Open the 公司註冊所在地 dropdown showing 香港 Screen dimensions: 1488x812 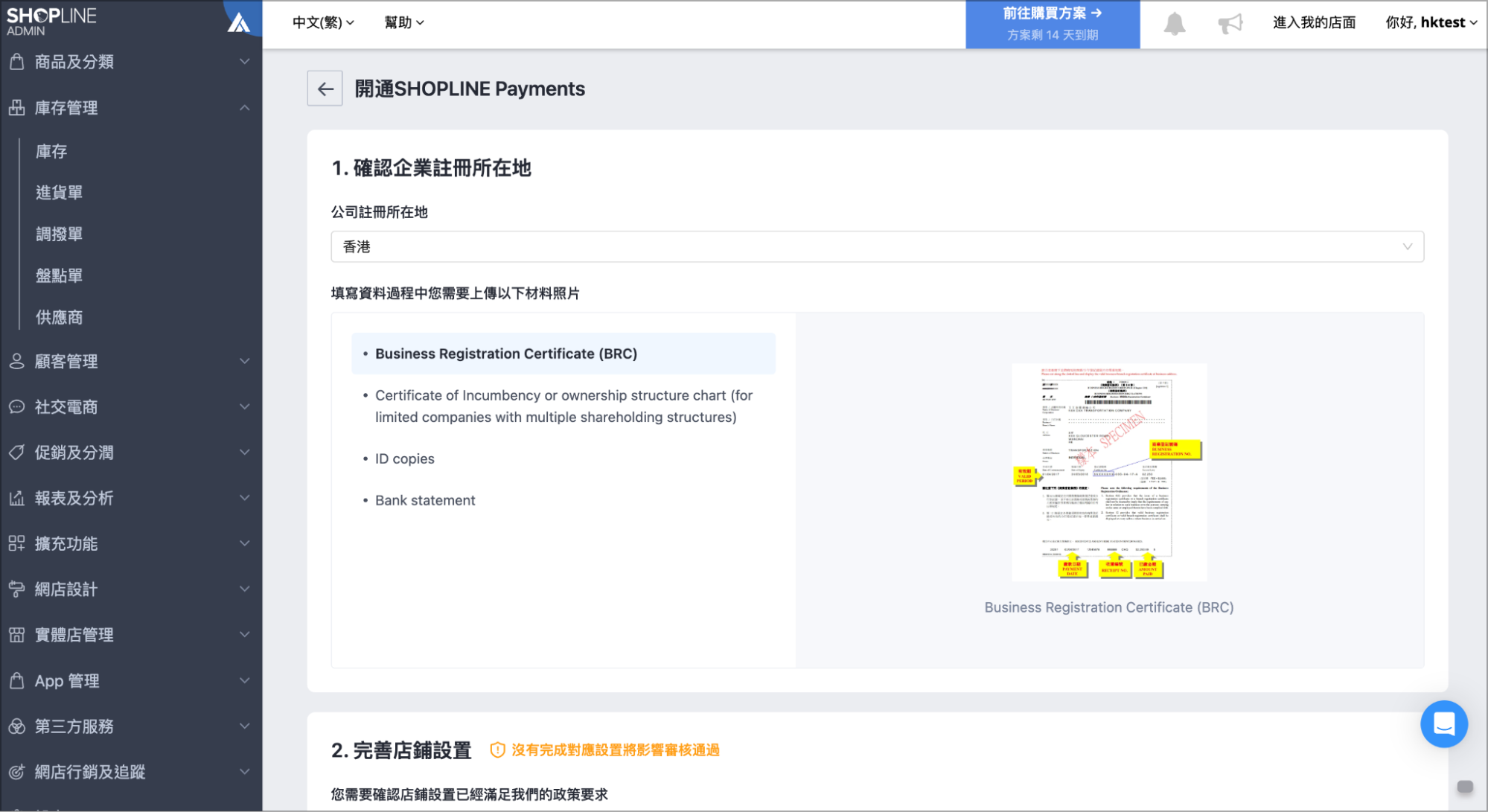pyautogui.click(x=877, y=246)
